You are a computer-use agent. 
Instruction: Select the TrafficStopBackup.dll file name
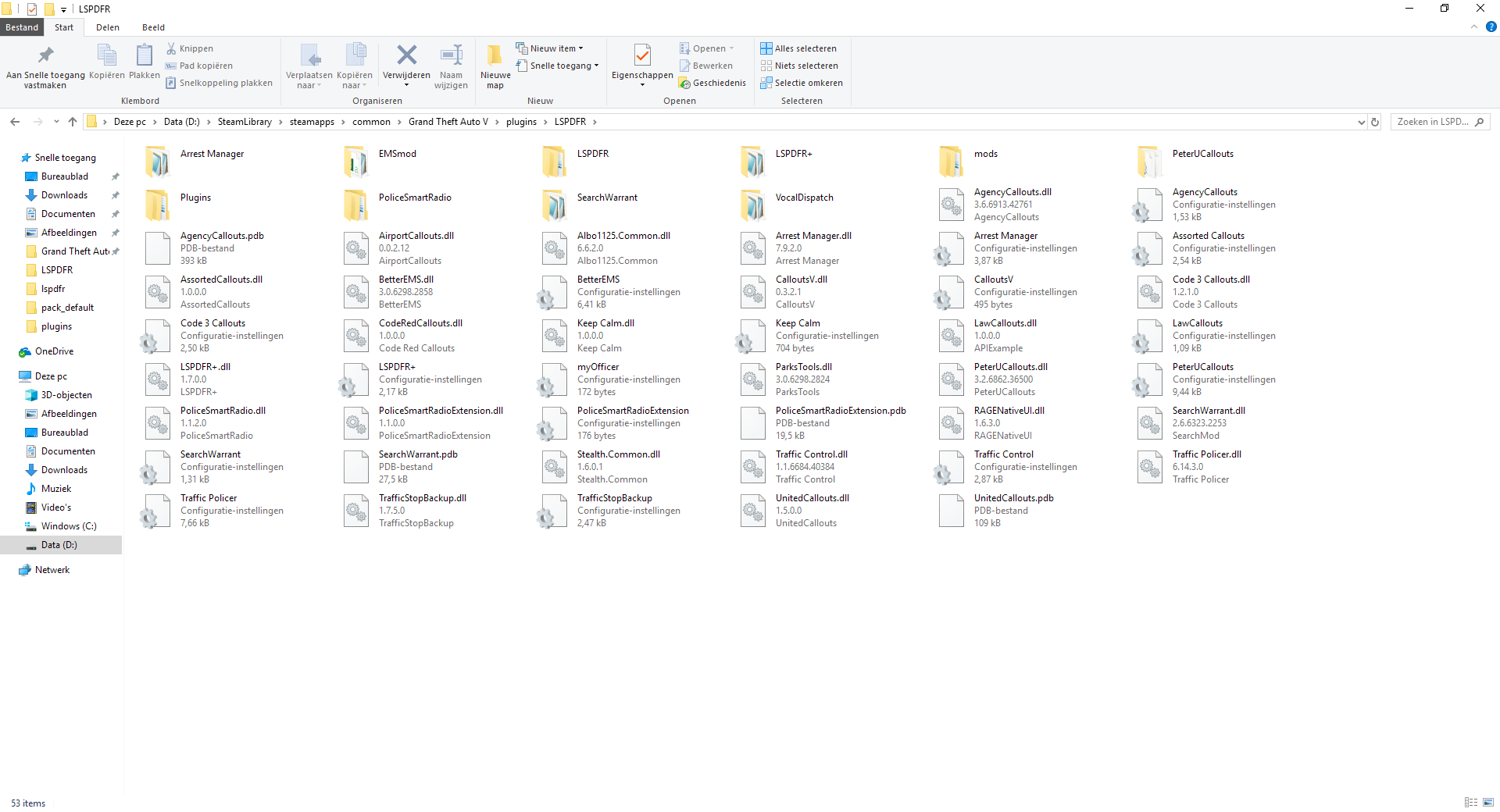423,498
